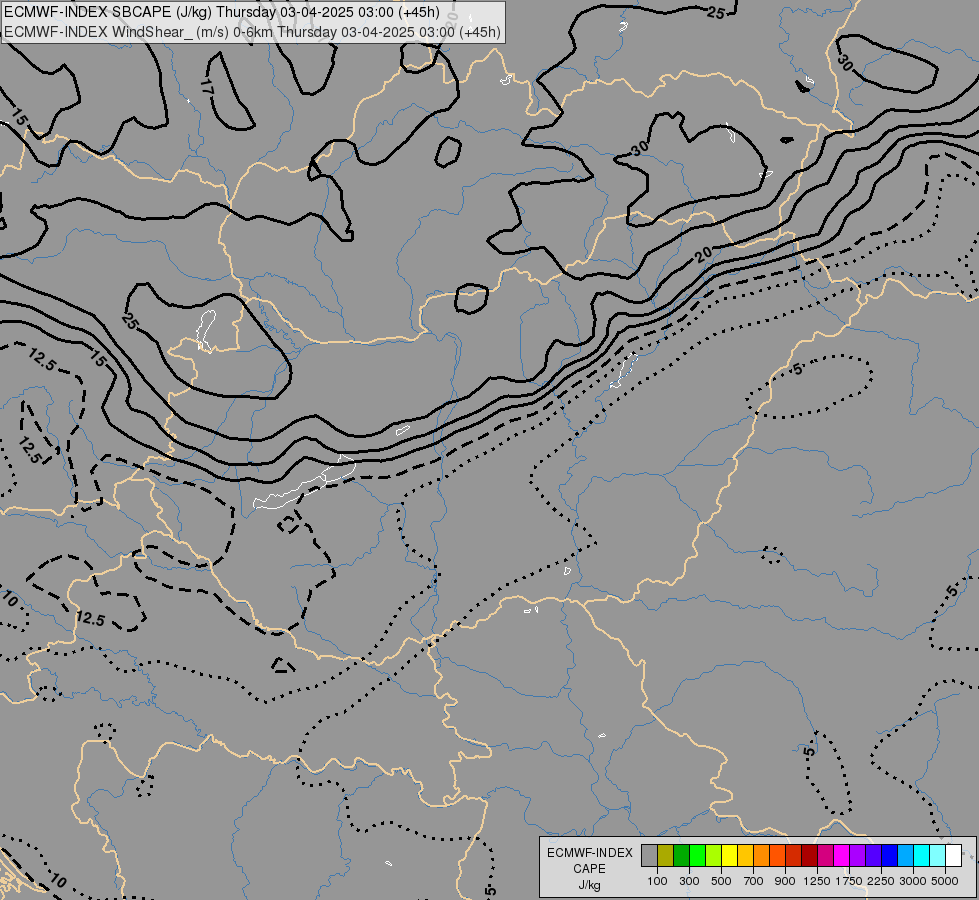This screenshot has height=900, width=979.
Task: Click the sky blue swatch near 3000
Action: click(905, 856)
